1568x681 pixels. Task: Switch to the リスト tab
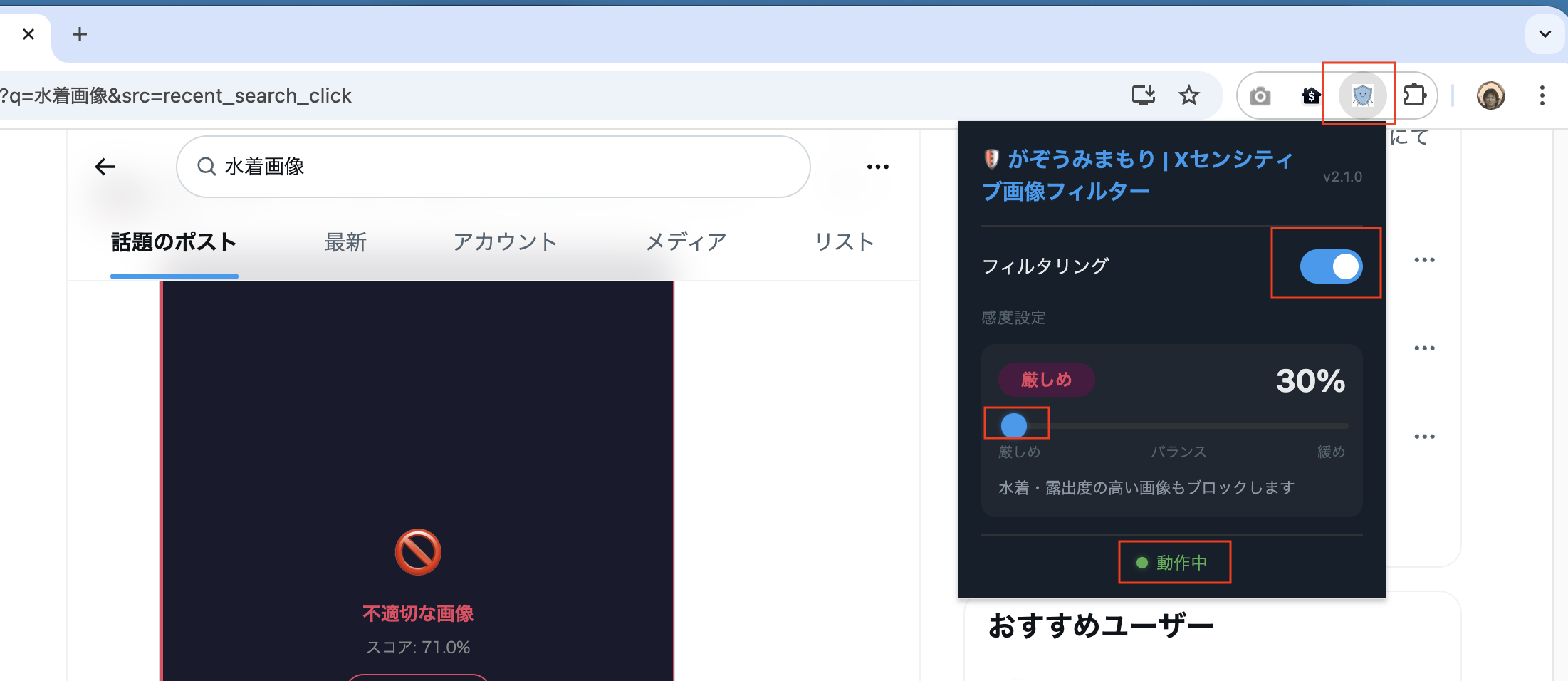coord(845,242)
